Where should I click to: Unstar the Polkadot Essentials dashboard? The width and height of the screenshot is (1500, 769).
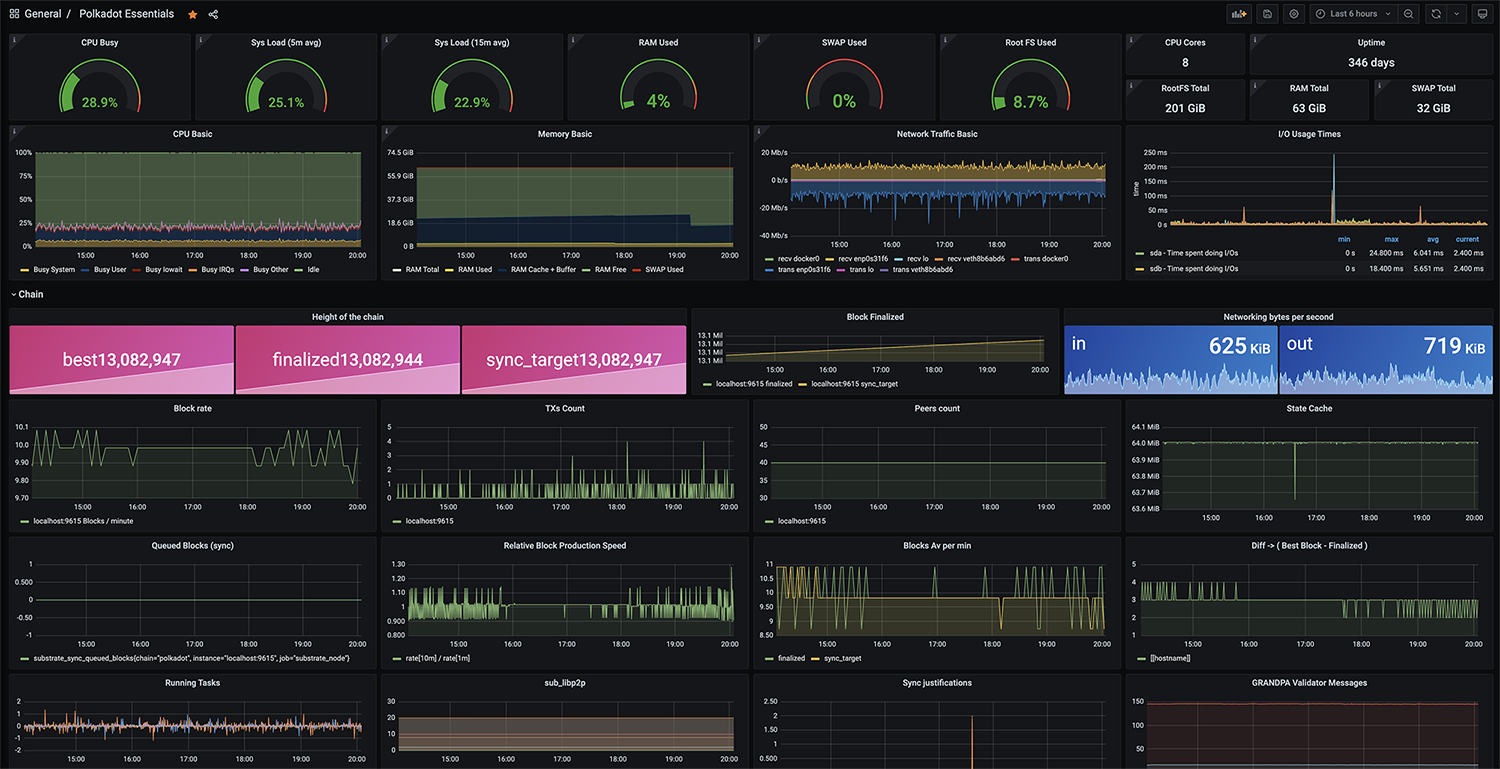coord(193,14)
